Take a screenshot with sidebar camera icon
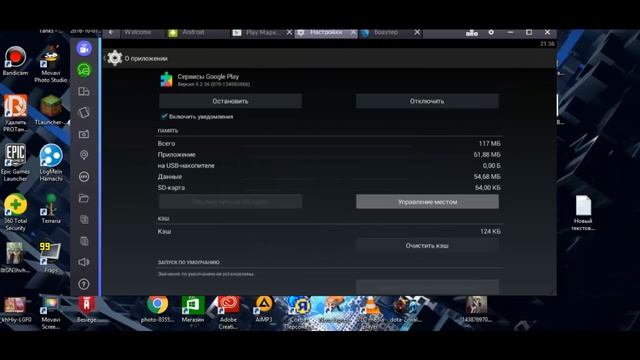This screenshot has height=360, width=640. click(84, 134)
